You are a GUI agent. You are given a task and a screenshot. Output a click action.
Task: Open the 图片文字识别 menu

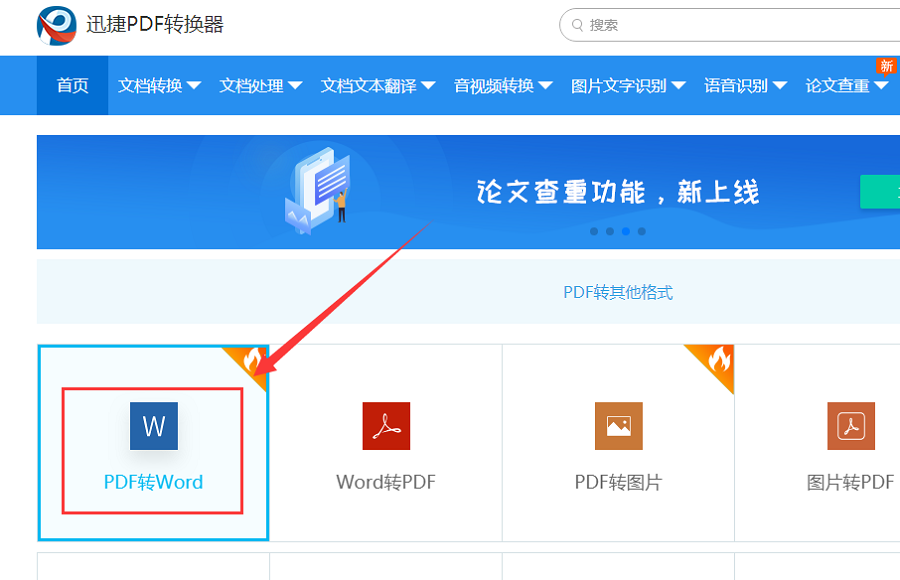click(619, 86)
